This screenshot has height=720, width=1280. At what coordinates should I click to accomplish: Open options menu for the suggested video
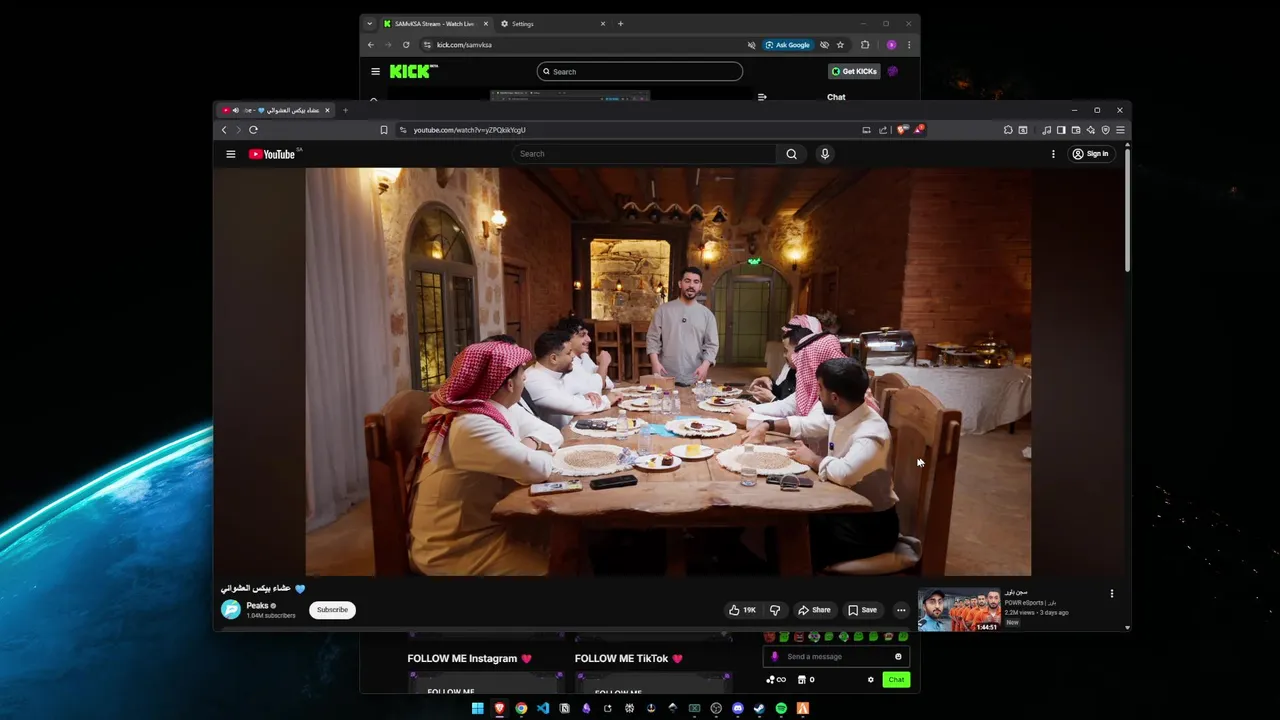[1111, 594]
